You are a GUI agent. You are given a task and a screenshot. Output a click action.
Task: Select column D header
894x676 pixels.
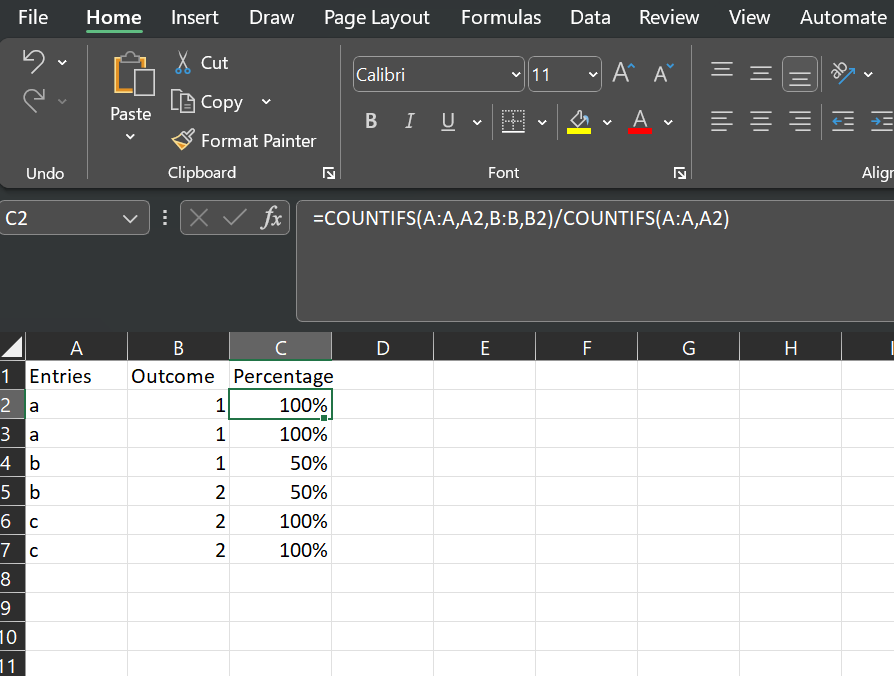[383, 347]
